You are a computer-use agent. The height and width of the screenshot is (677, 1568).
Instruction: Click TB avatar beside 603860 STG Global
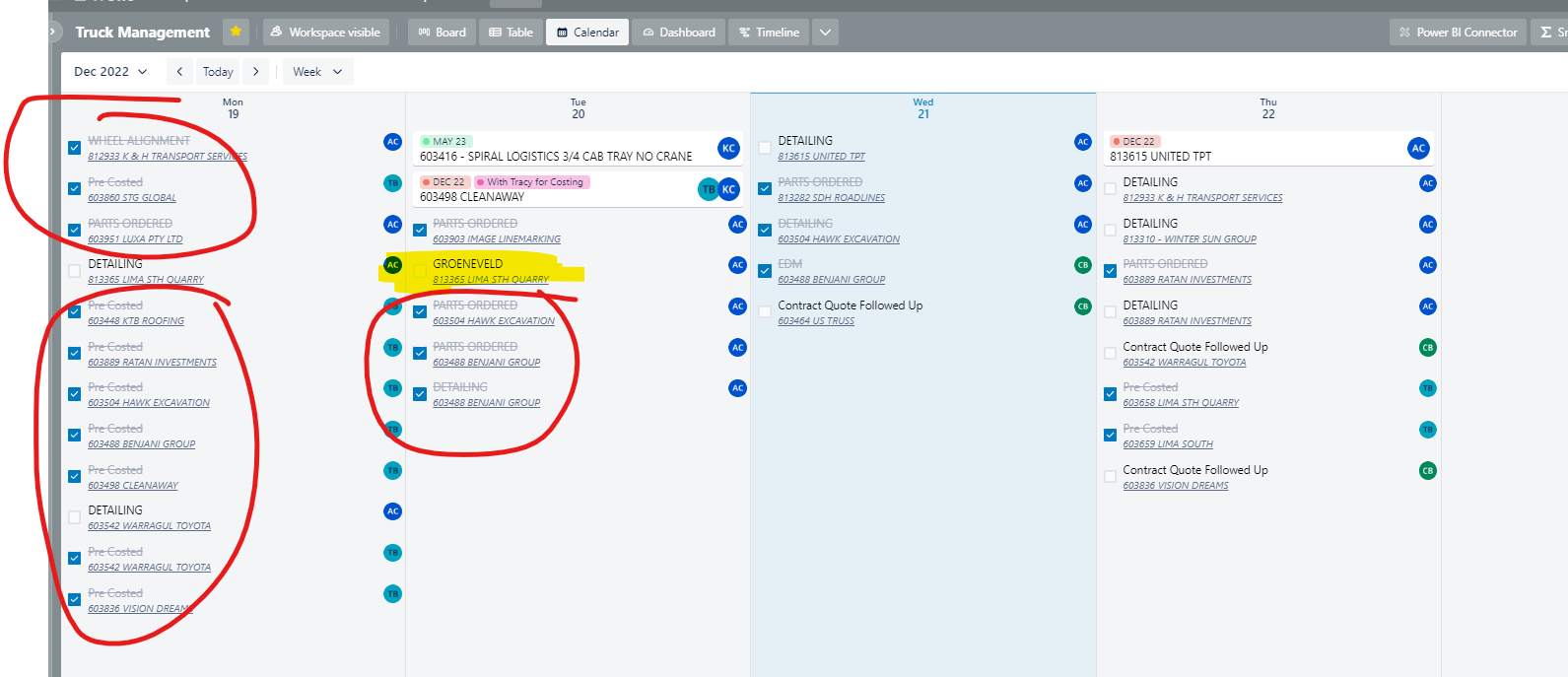(x=392, y=183)
